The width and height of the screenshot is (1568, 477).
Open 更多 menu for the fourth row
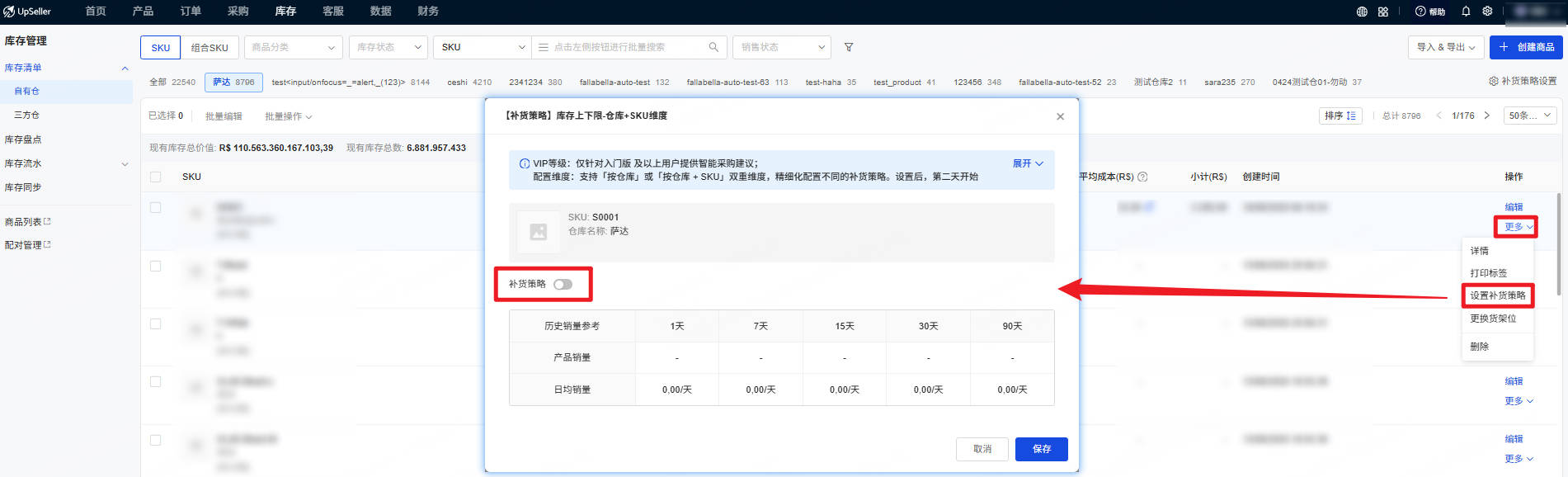(x=1519, y=401)
